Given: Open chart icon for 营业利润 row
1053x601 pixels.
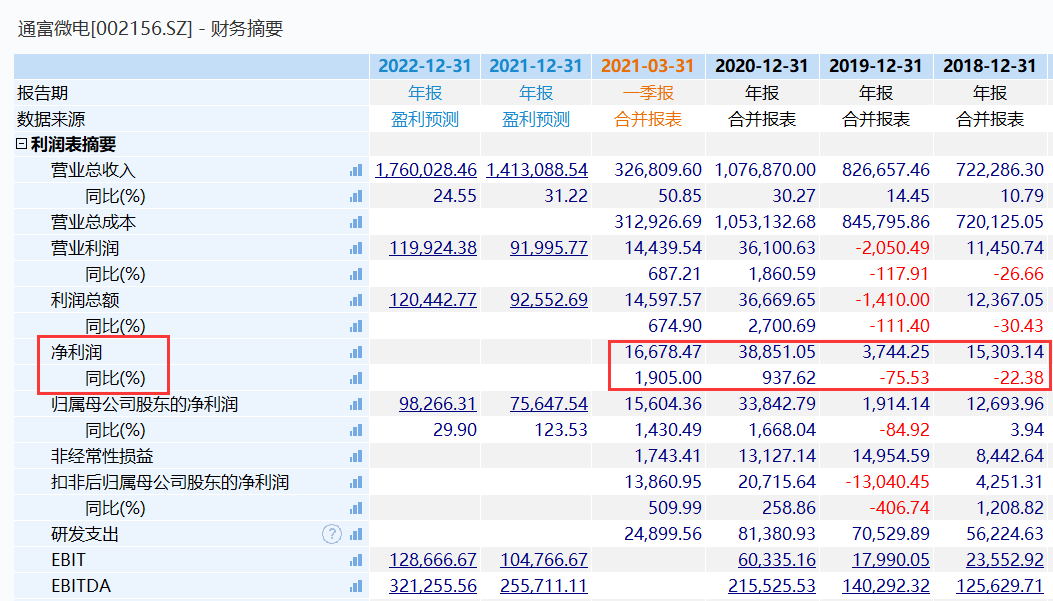Looking at the screenshot, I should (x=356, y=248).
